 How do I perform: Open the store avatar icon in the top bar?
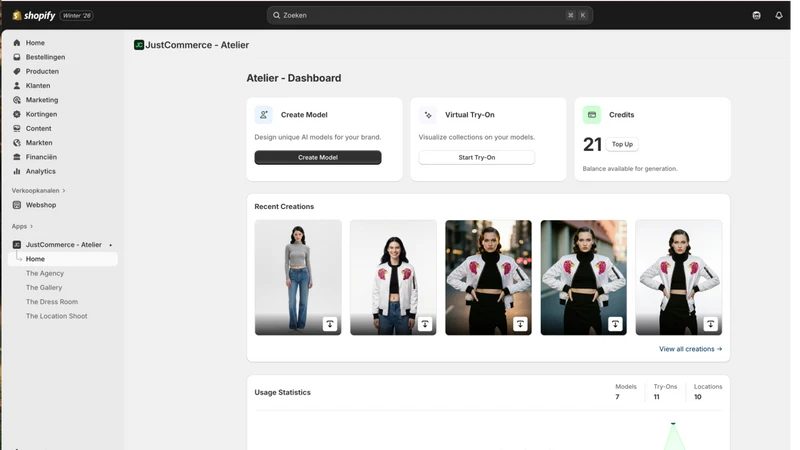coord(756,15)
